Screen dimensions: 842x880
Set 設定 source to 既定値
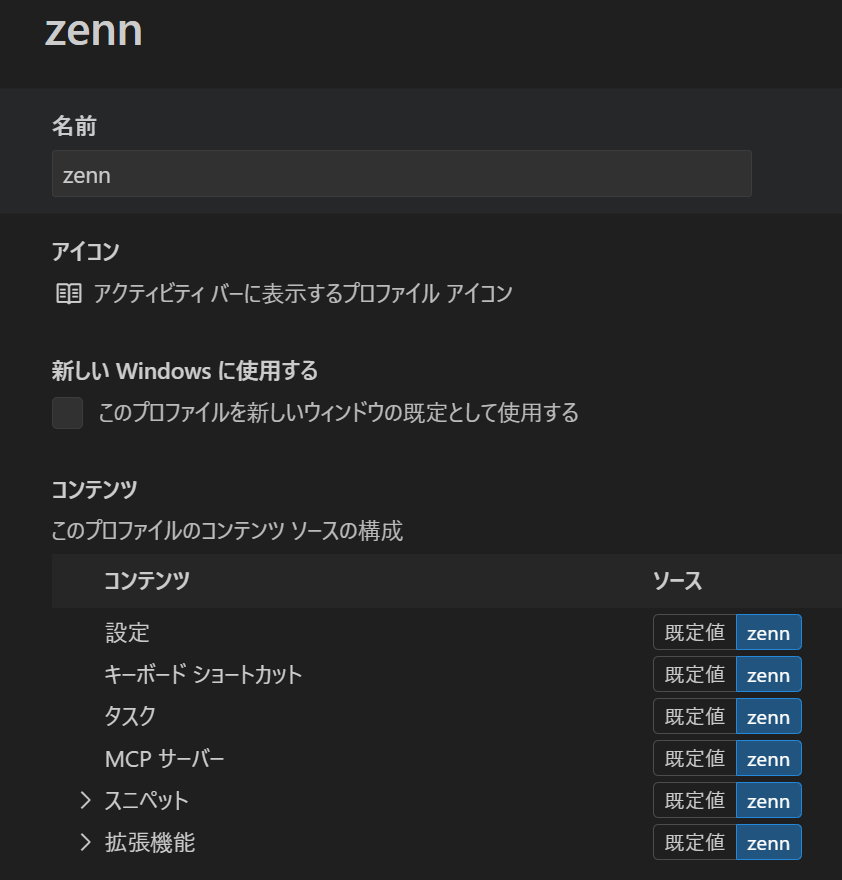tap(694, 632)
